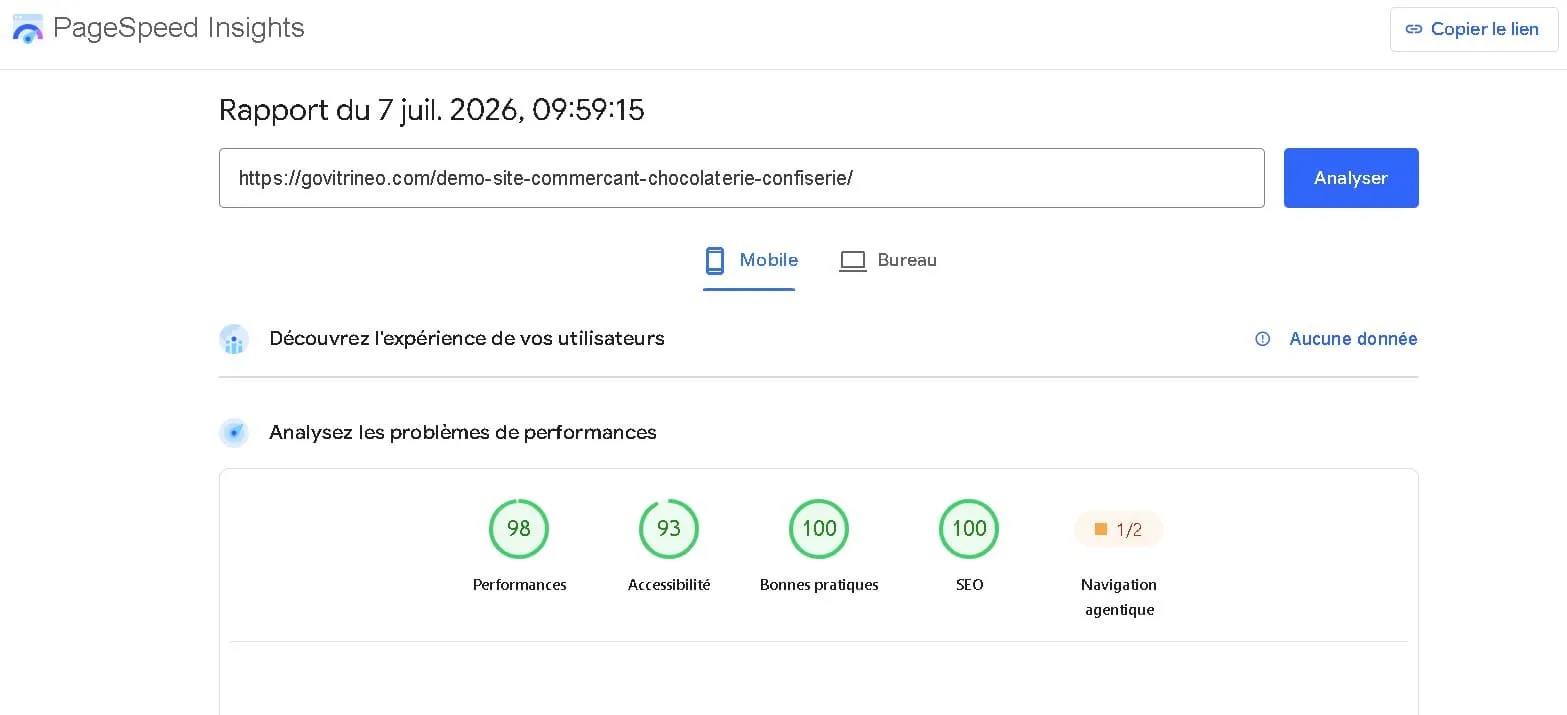The width and height of the screenshot is (1567, 715).
Task: Open the Bonnes pratiques score gauge 100
Action: 819,528
